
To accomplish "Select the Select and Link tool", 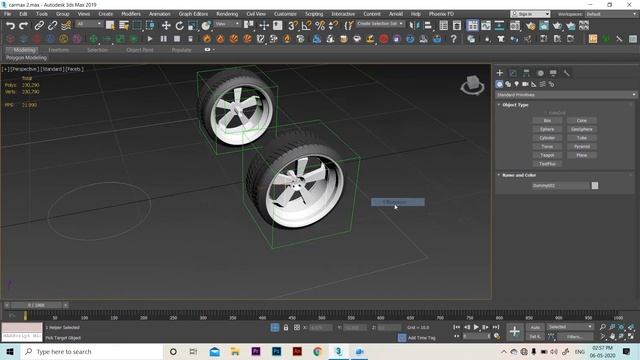I will point(39,26).
